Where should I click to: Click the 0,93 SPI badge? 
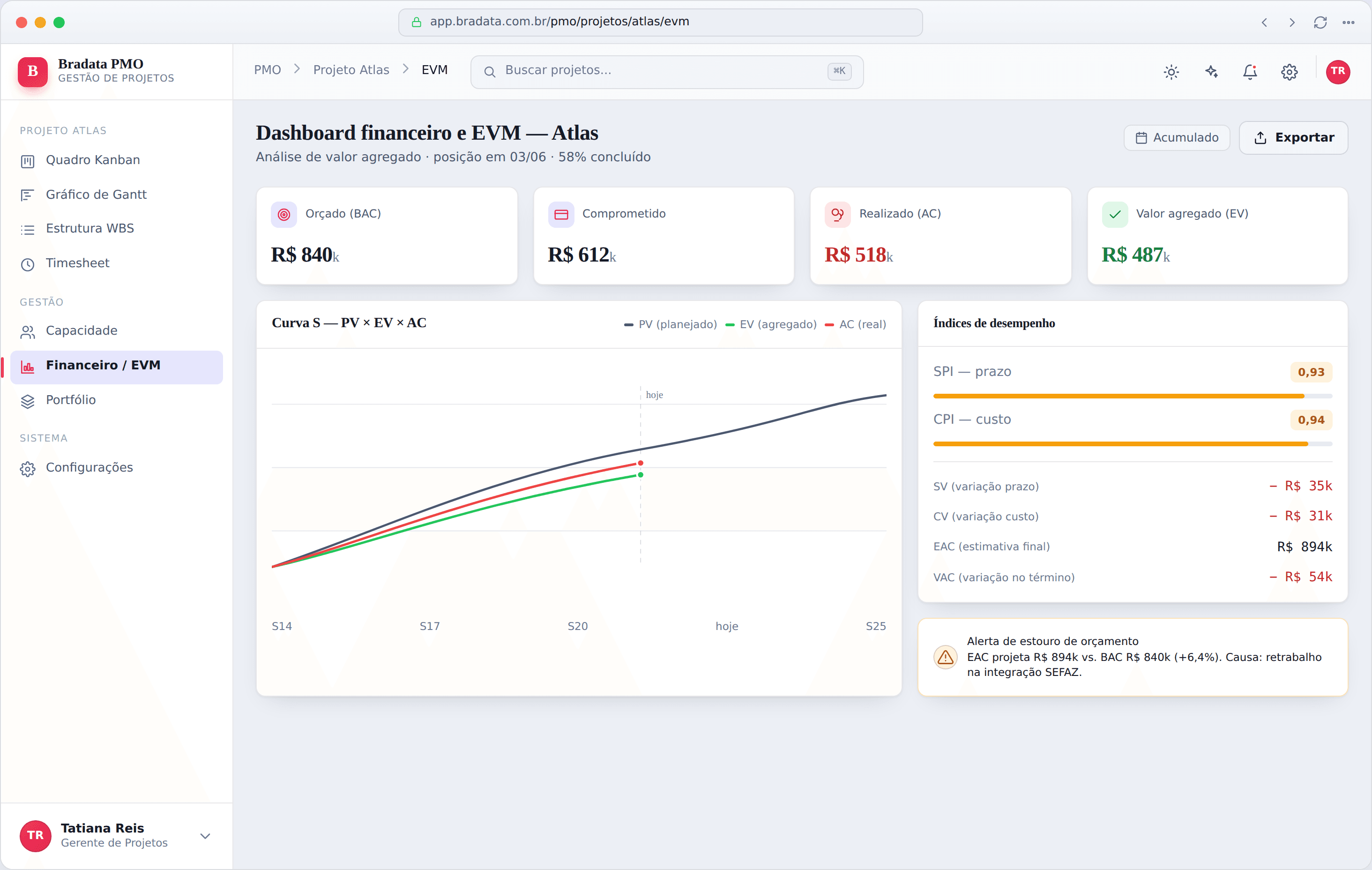(1311, 372)
